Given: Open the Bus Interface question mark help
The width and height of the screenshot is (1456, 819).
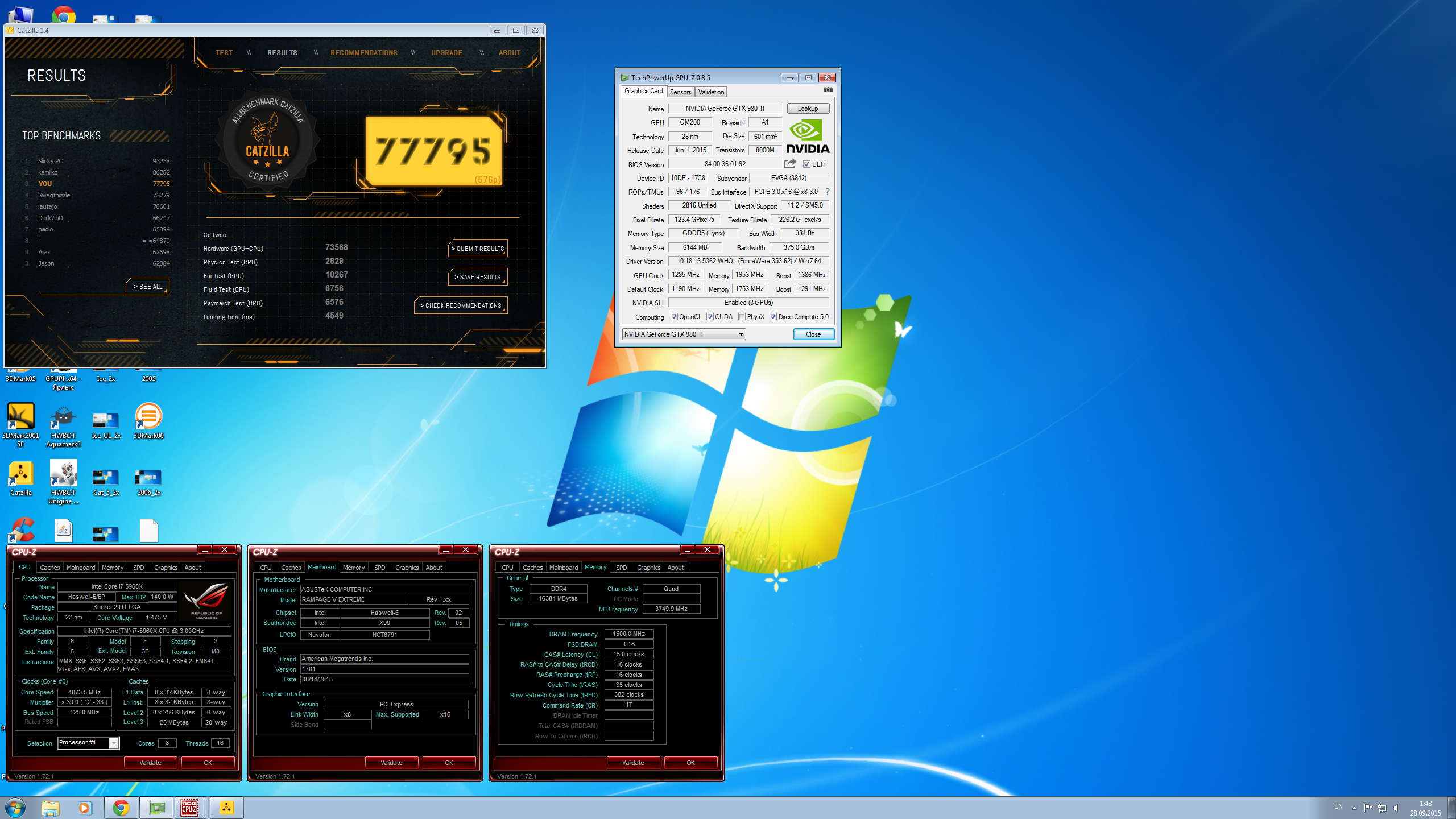Looking at the screenshot, I should (827, 192).
